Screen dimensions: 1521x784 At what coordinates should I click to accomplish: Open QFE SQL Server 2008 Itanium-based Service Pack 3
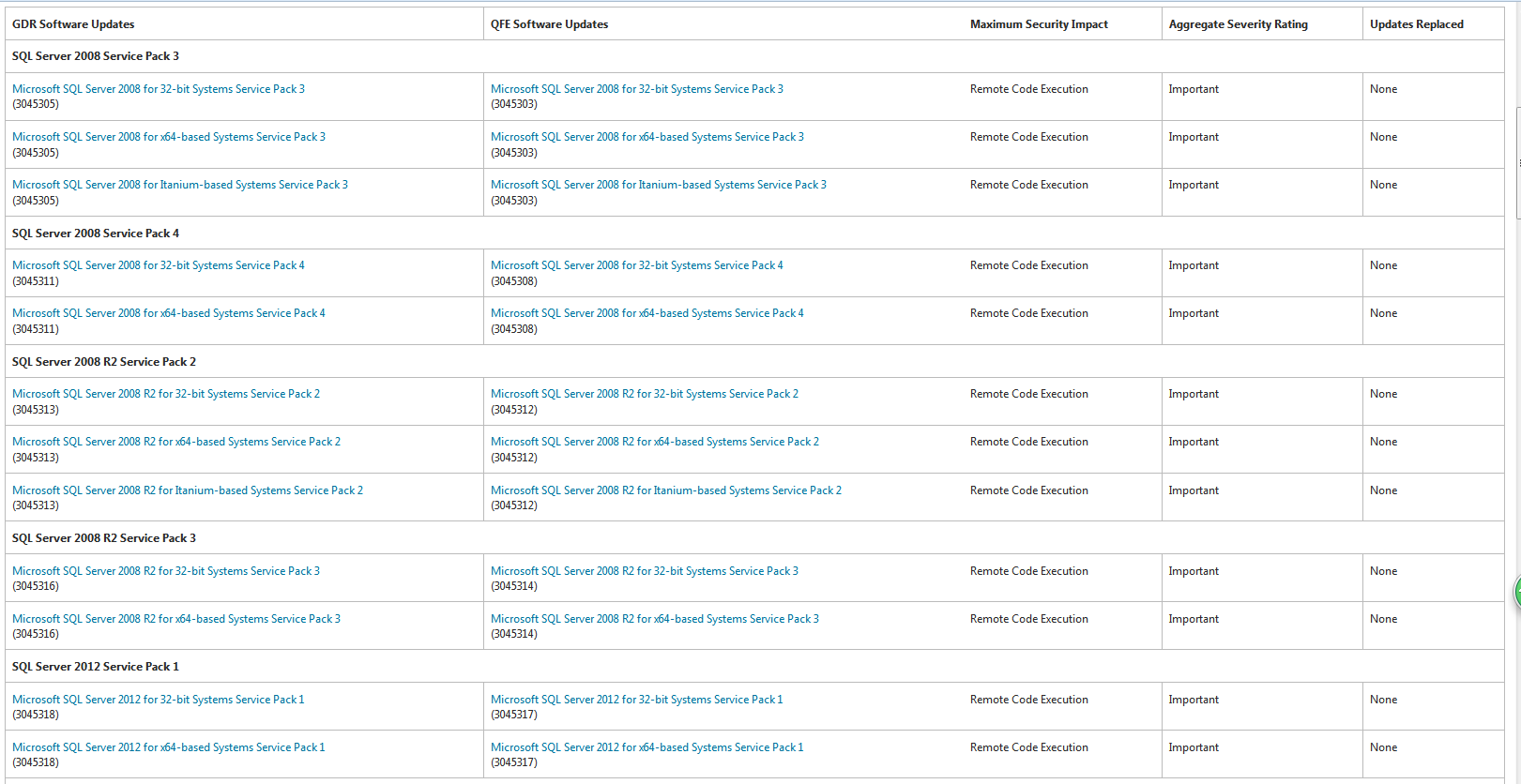click(658, 185)
